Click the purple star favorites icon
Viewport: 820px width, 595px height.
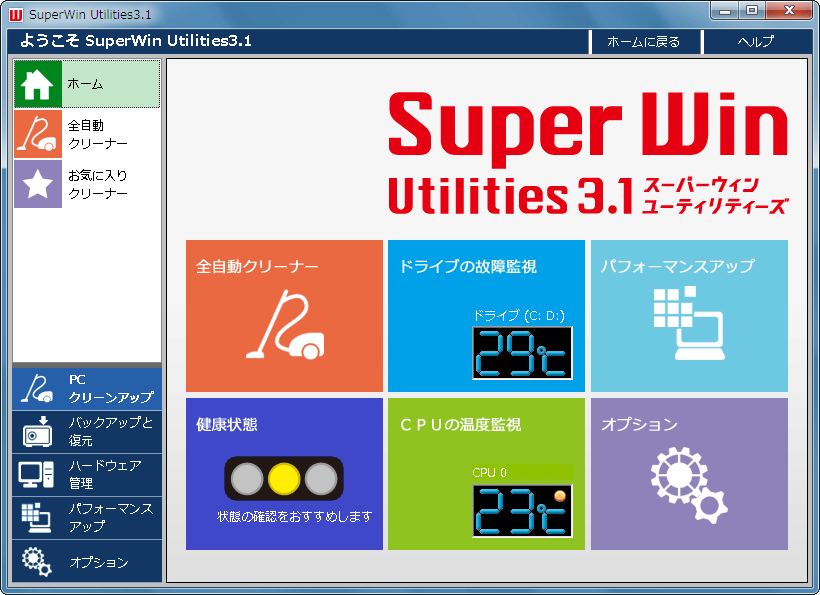pos(38,184)
